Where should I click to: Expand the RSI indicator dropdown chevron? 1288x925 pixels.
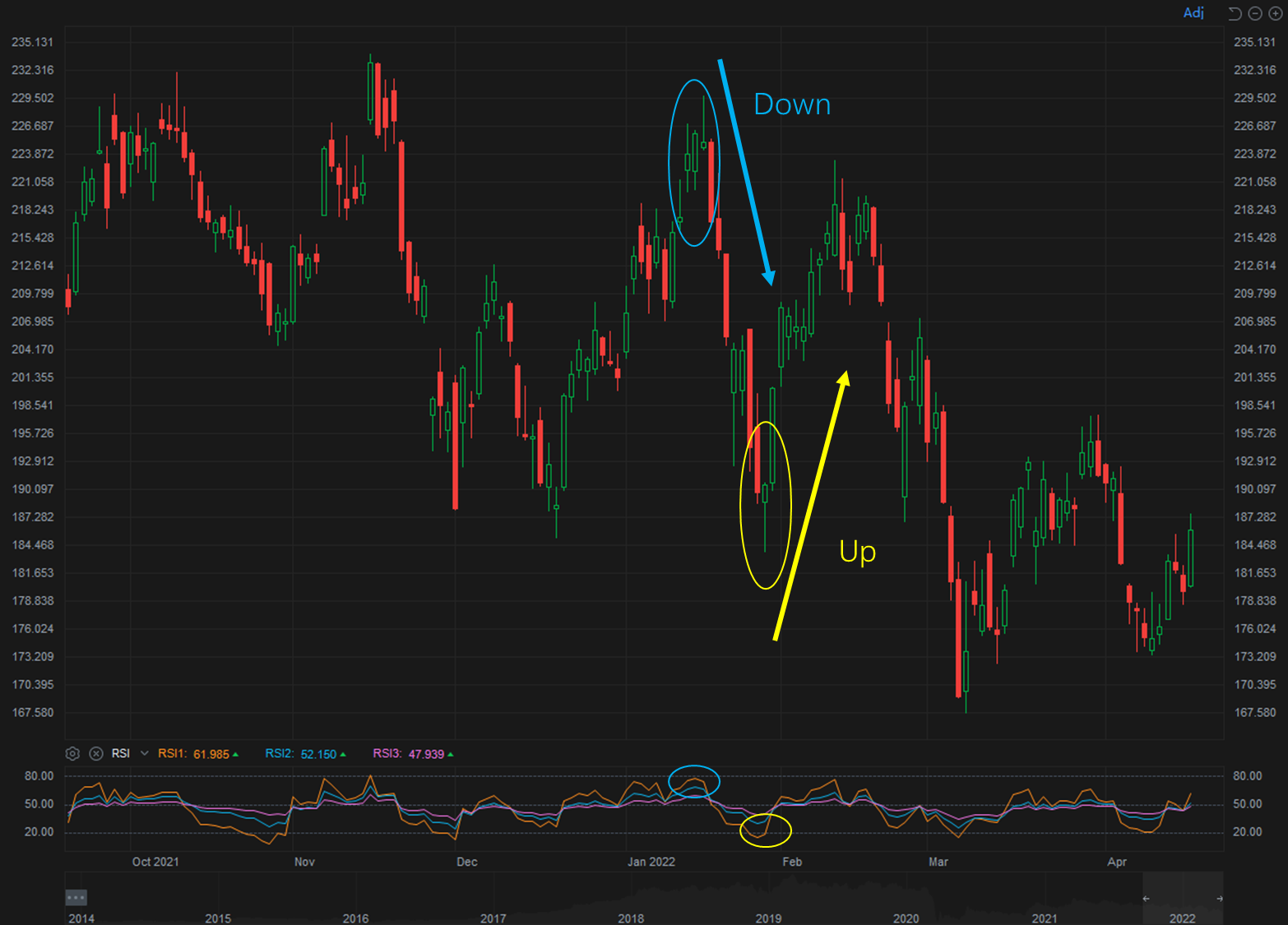tap(145, 753)
